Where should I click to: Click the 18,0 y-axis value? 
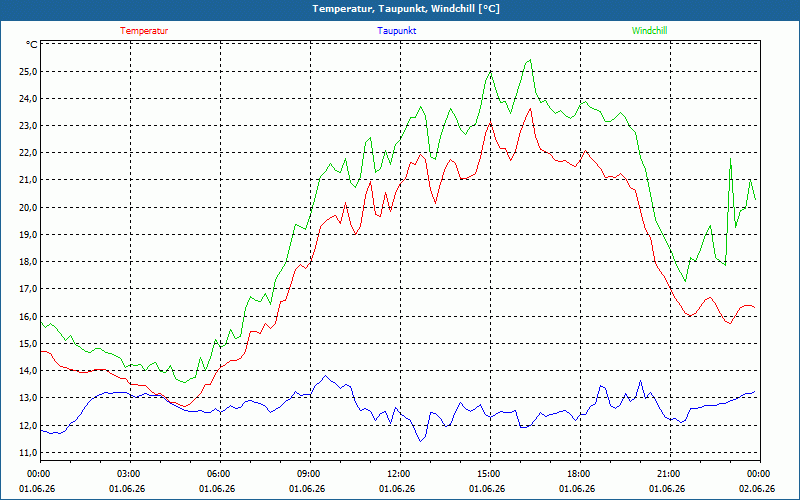28,262
